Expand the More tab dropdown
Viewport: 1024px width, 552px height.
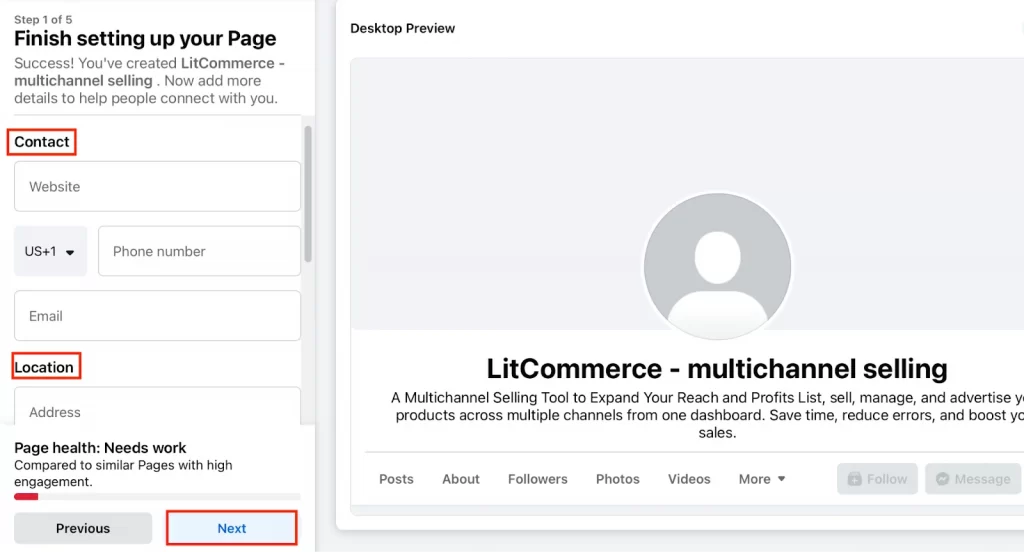click(761, 479)
